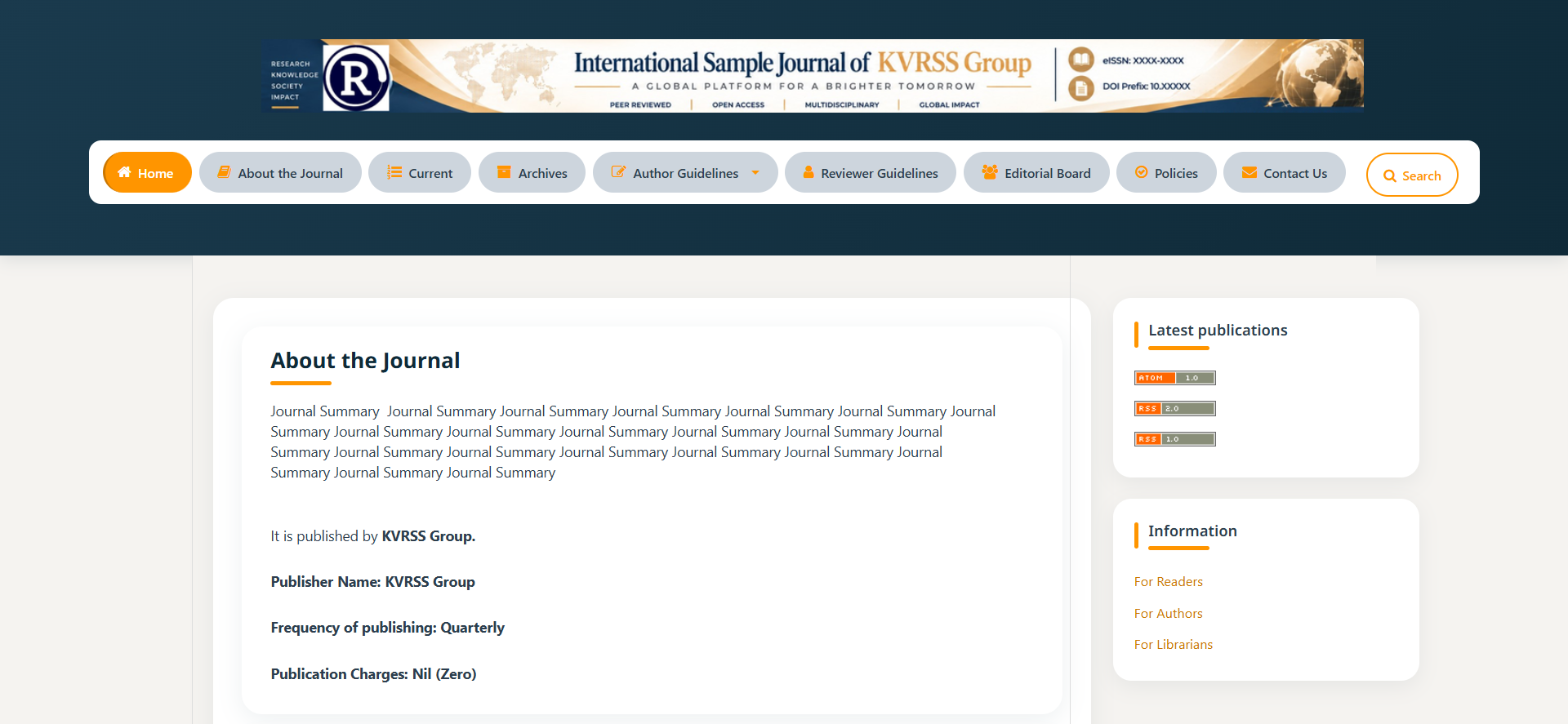Open the For Readers information link
The width and height of the screenshot is (1568, 724).
point(1168,582)
